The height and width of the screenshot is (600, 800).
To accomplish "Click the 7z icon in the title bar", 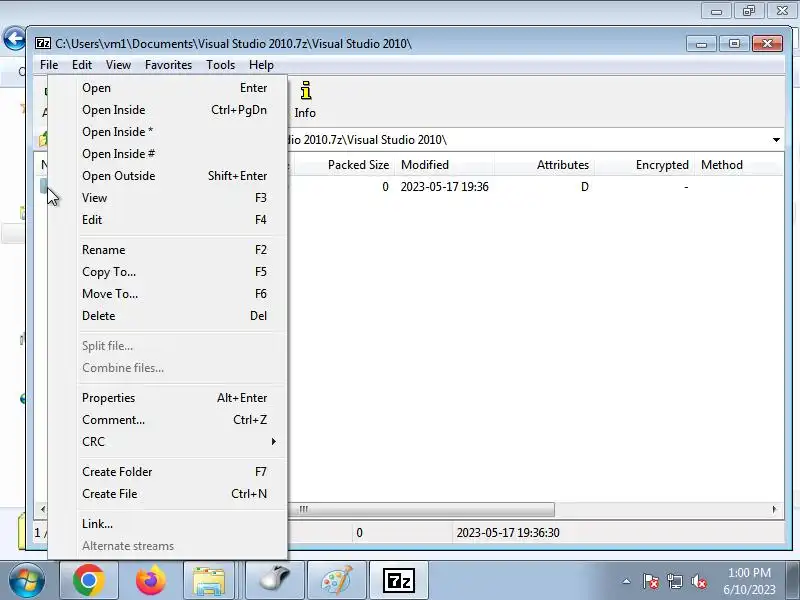I will click(x=43, y=43).
